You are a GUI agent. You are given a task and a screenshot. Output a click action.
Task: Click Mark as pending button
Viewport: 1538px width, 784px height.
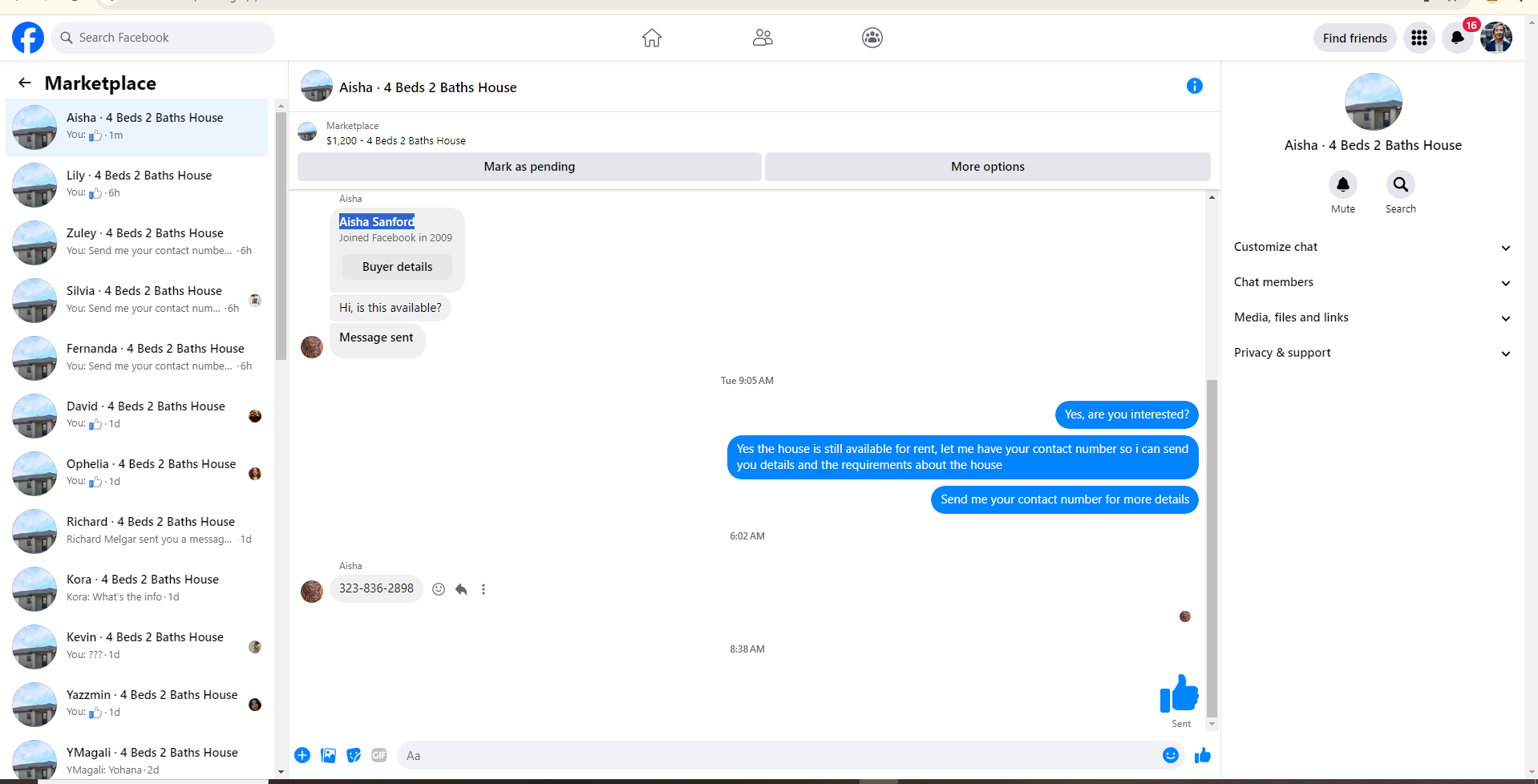click(529, 167)
